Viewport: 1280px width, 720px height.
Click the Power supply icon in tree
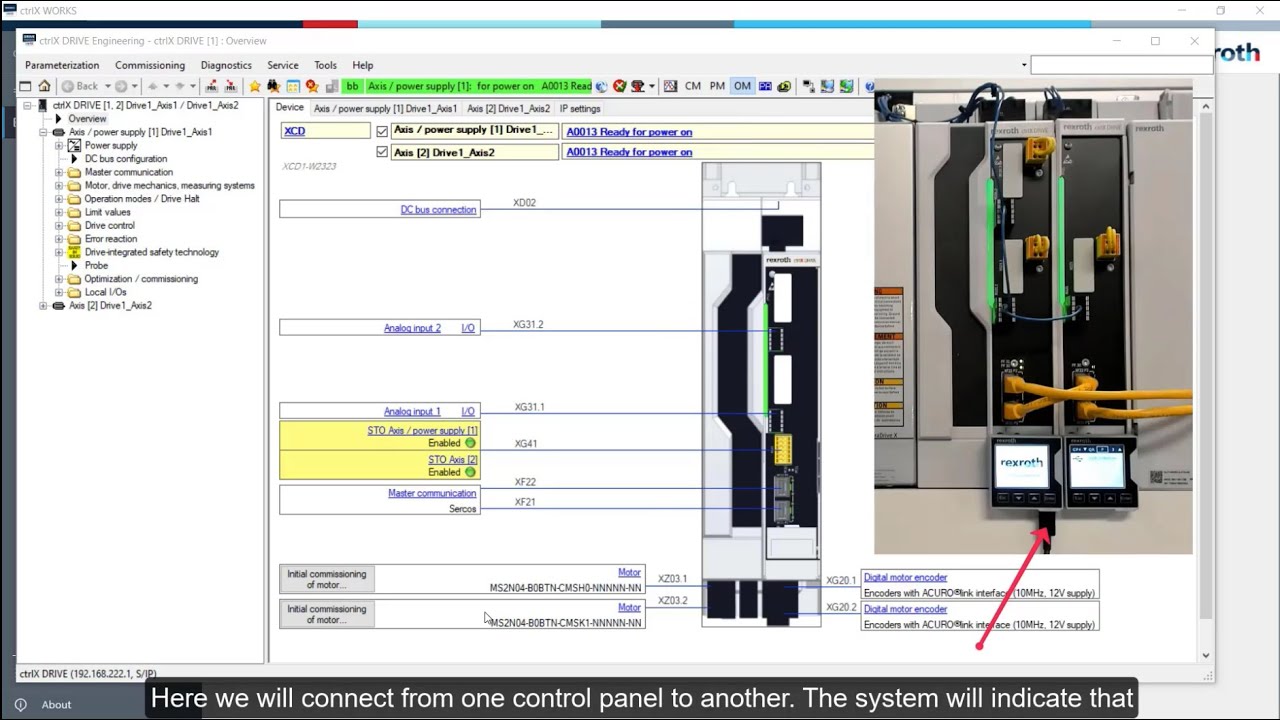(74, 145)
